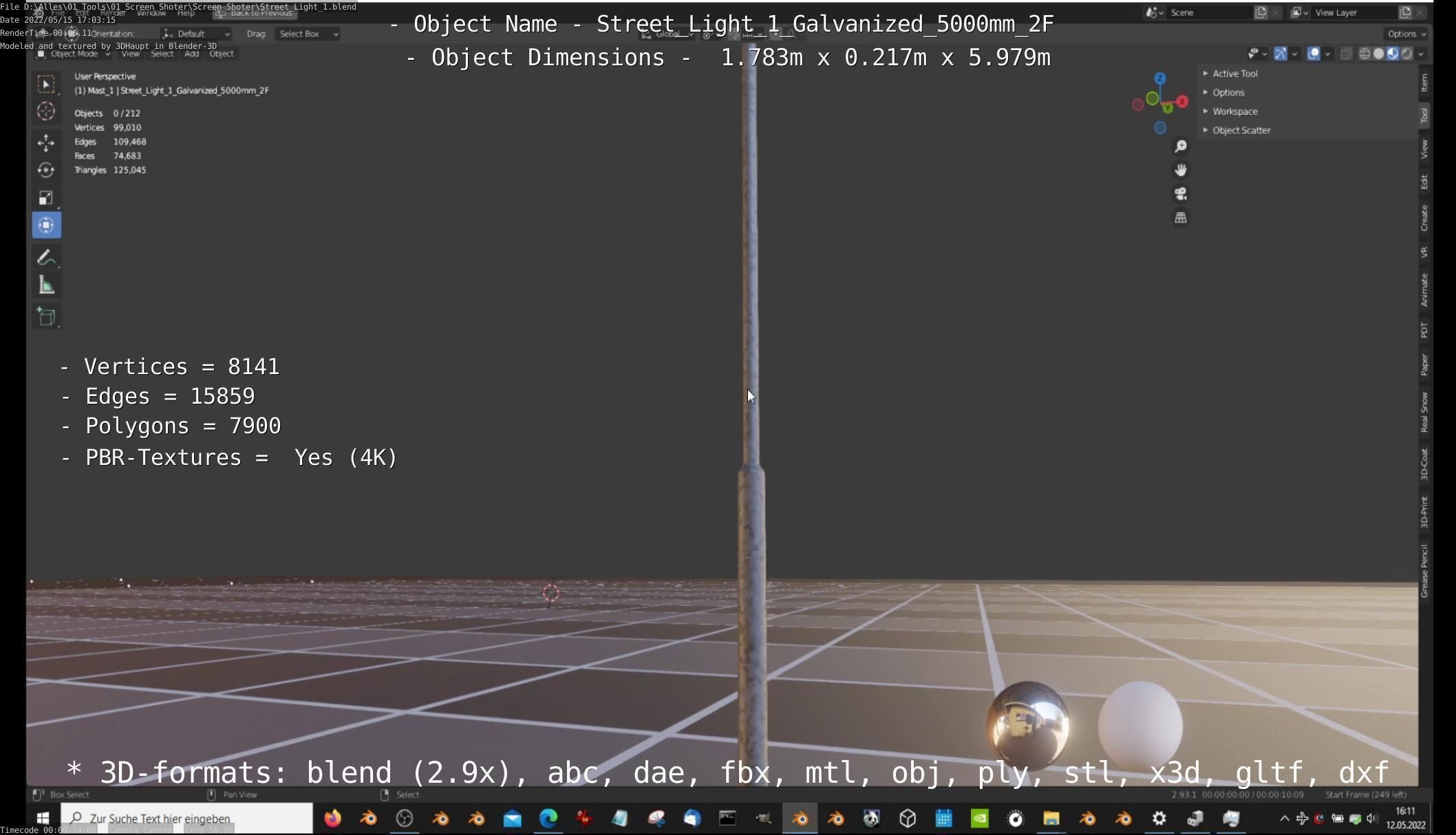Switch perspective/orthographic grid icon
Image resolution: width=1456 pixels, height=835 pixels.
coord(1181,218)
